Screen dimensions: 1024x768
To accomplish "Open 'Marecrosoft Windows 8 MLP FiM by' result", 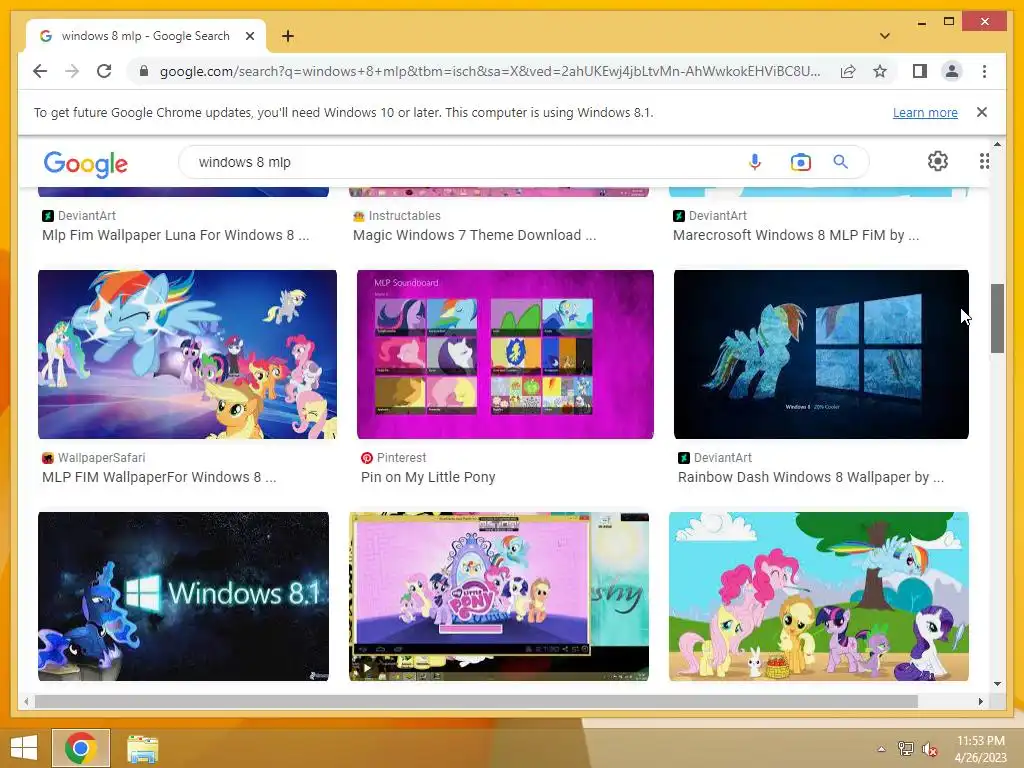I will (x=795, y=235).
